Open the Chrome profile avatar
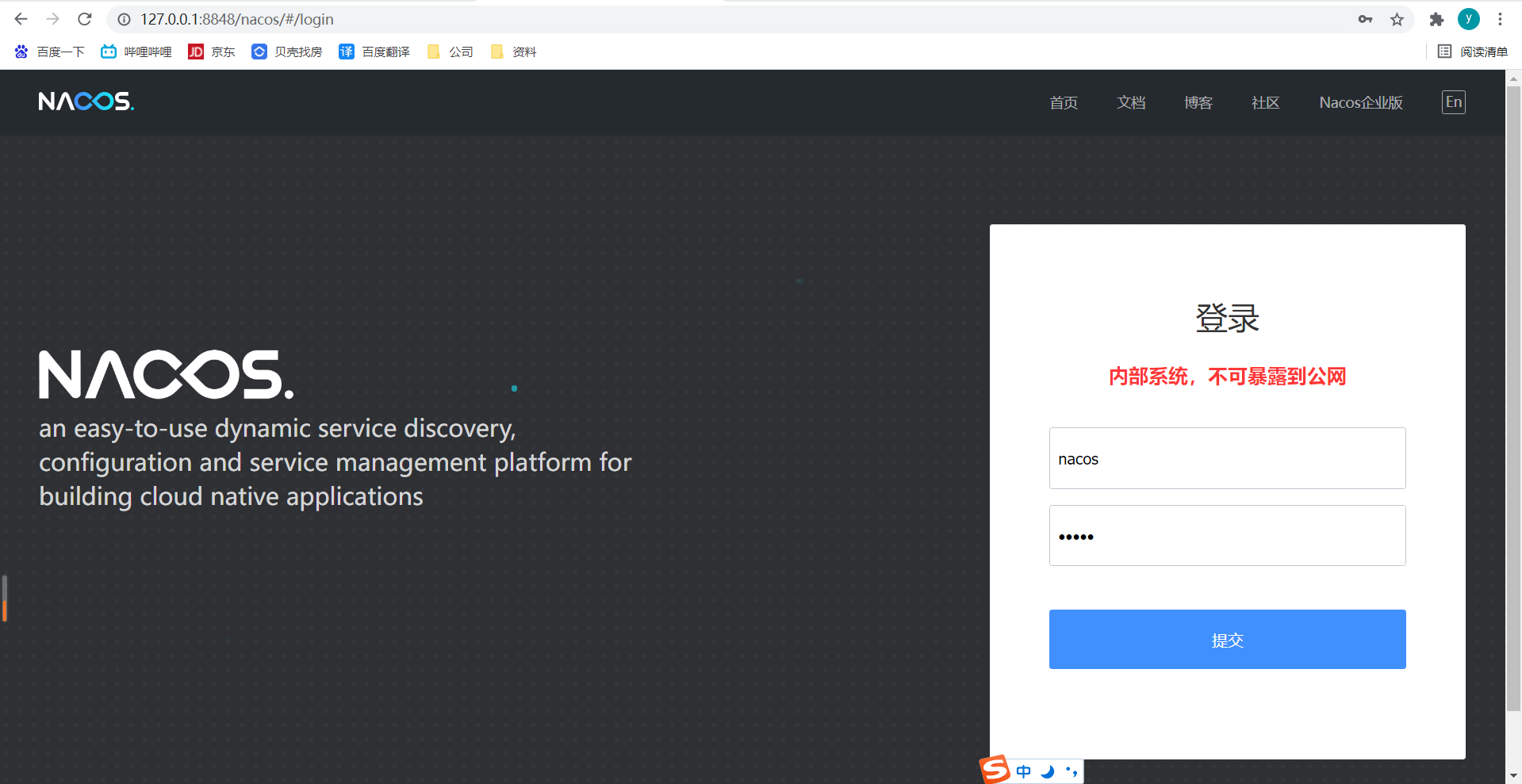The width and height of the screenshot is (1522, 784). (x=1469, y=19)
